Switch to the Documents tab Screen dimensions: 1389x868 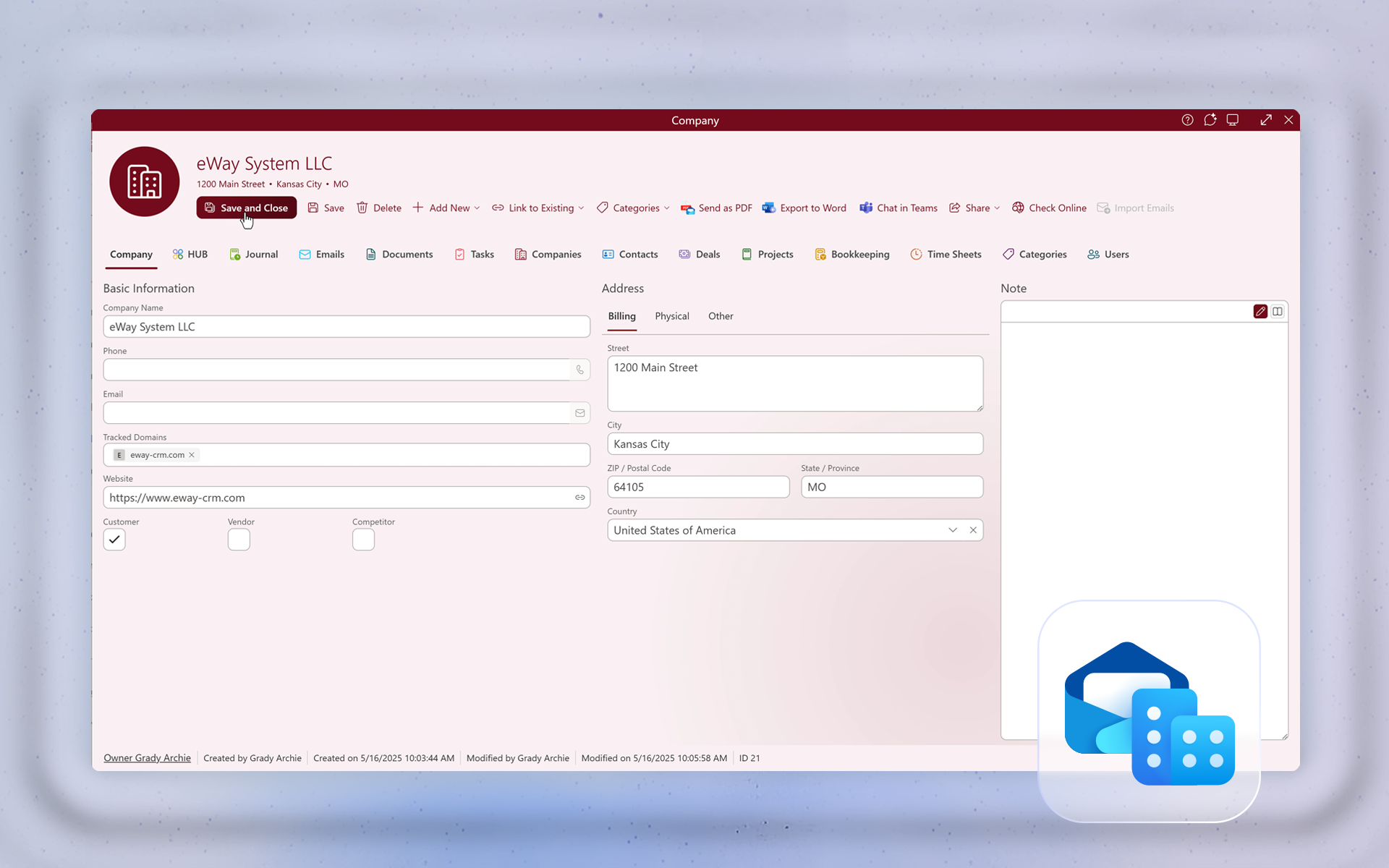coord(399,254)
